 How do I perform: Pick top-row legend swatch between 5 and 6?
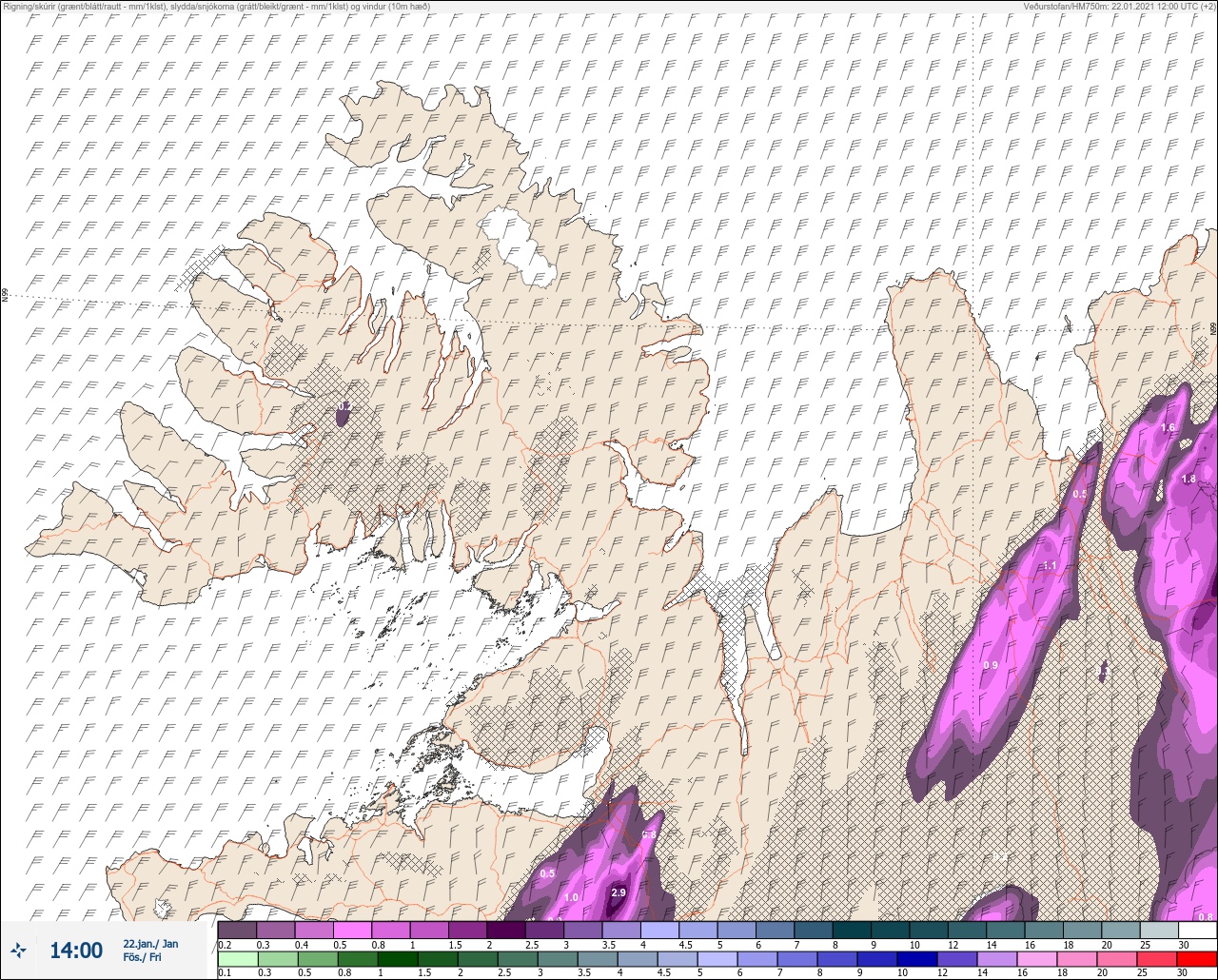point(737,930)
